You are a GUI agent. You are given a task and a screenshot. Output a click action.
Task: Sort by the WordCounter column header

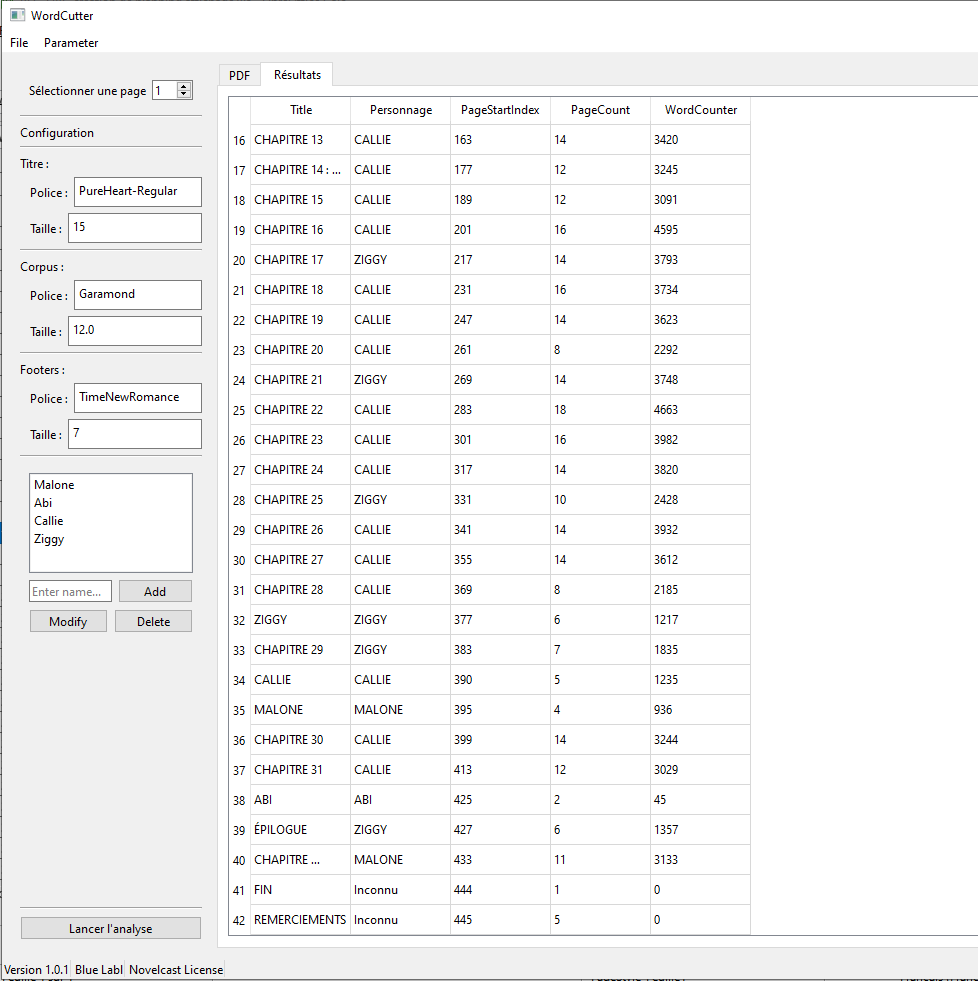pos(700,110)
